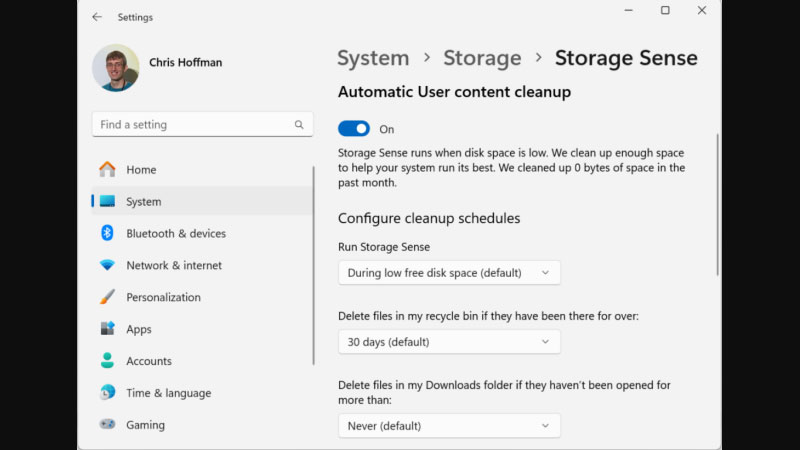Viewport: 800px width, 450px height.
Task: Go to System in the breadcrumb
Action: [373, 58]
